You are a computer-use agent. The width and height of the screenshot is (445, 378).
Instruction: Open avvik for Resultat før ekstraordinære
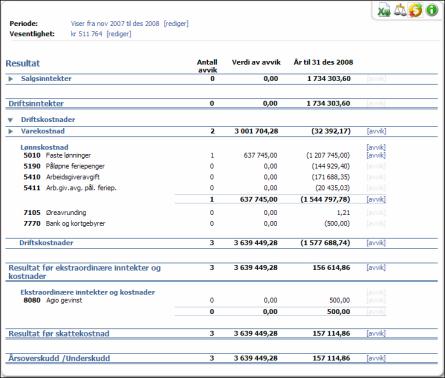pyautogui.click(x=376, y=268)
